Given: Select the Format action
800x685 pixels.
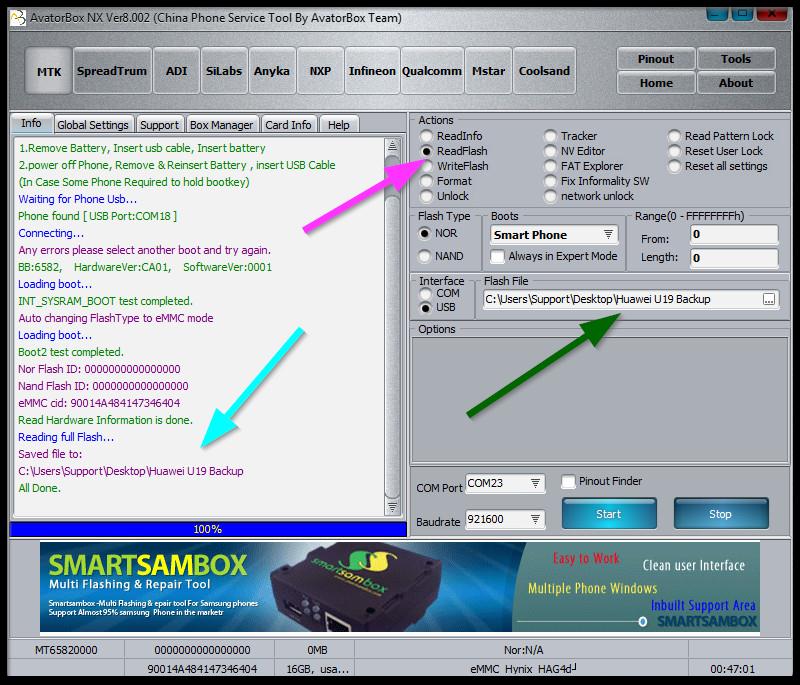Looking at the screenshot, I should [446, 181].
